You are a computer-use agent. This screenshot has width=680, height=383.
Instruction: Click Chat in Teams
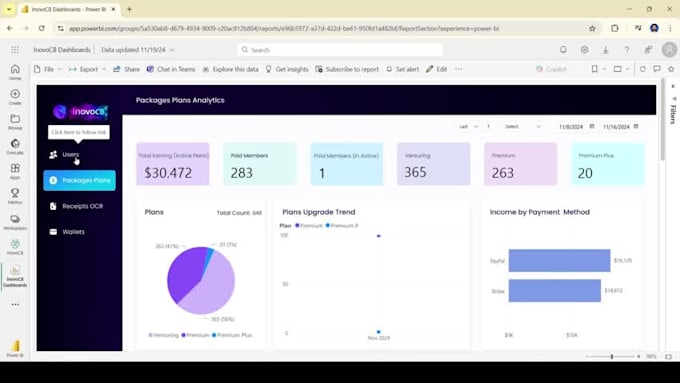(x=171, y=69)
